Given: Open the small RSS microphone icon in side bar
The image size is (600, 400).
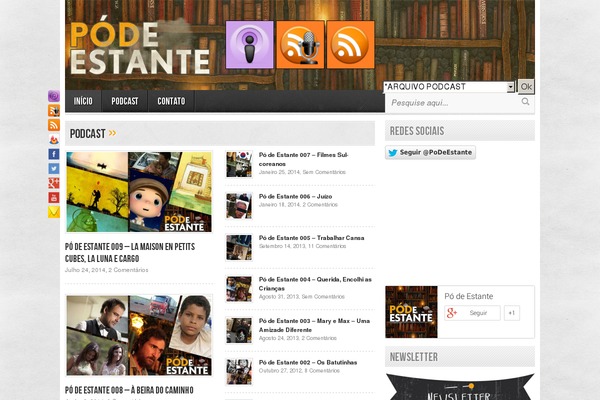Looking at the screenshot, I should [x=54, y=110].
